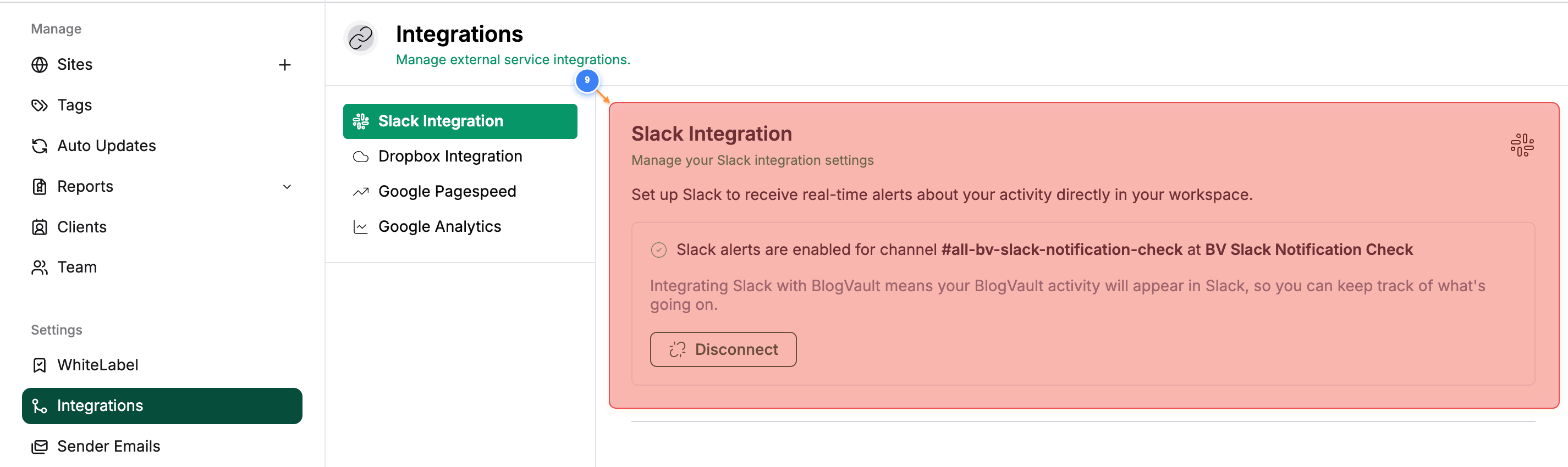The image size is (1568, 467).
Task: Click the Slack logo at card's top right
Action: coord(1522,144)
